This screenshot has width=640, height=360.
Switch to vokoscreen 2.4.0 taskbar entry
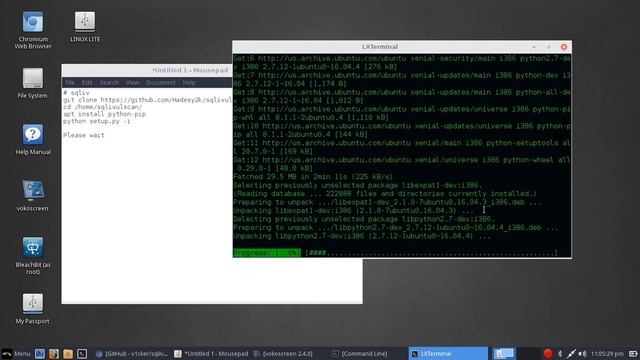point(282,353)
